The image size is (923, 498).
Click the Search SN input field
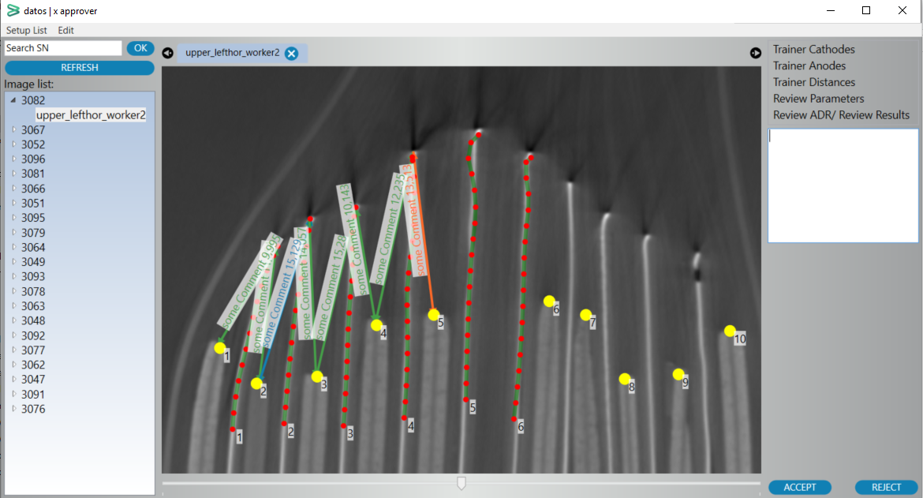(63, 48)
